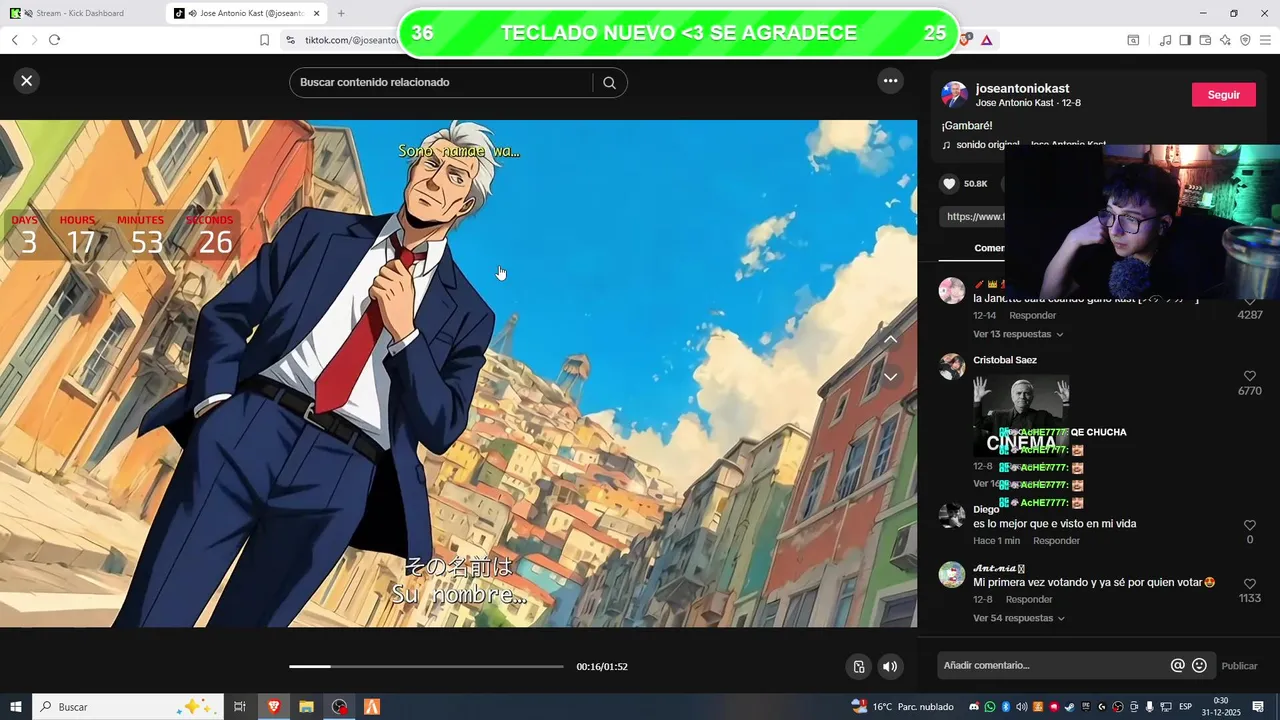This screenshot has height=720, width=1280.
Task: Like the video with heart icon
Action: [950, 184]
